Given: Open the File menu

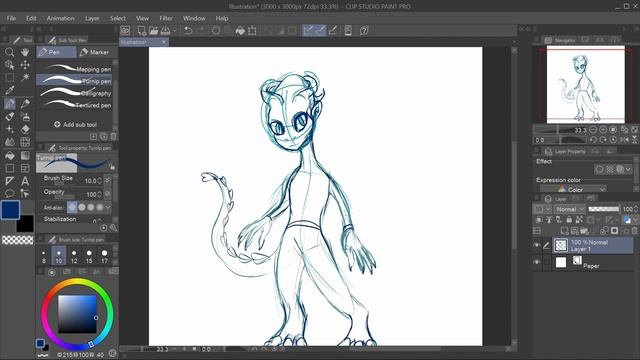Looking at the screenshot, I should point(11,18).
